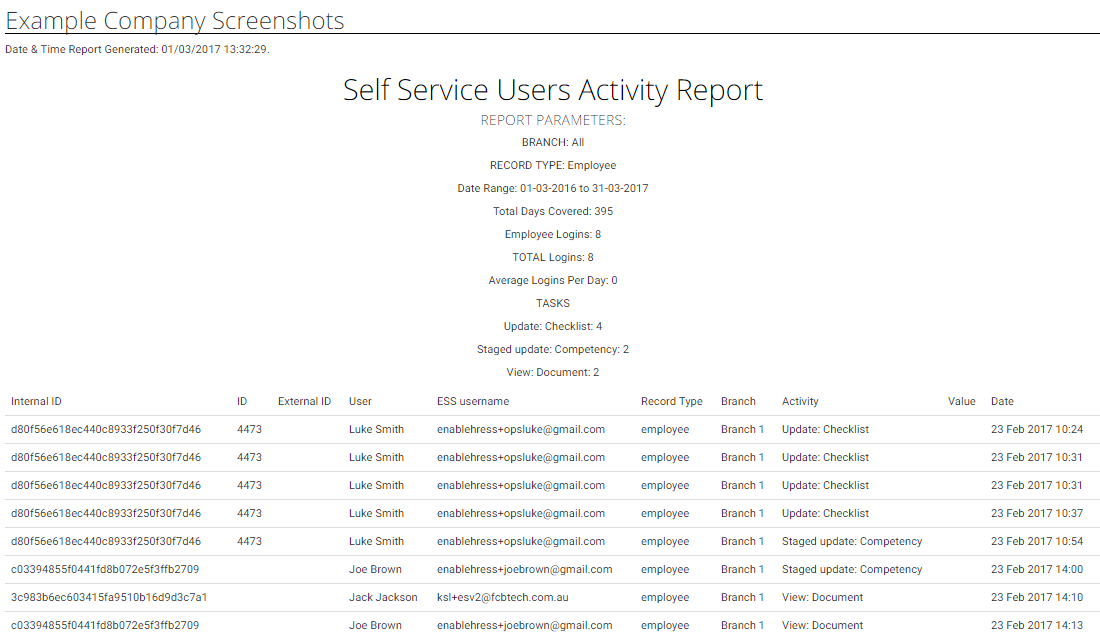Click "Branch 1" in Jack Jackson's row

pos(742,598)
